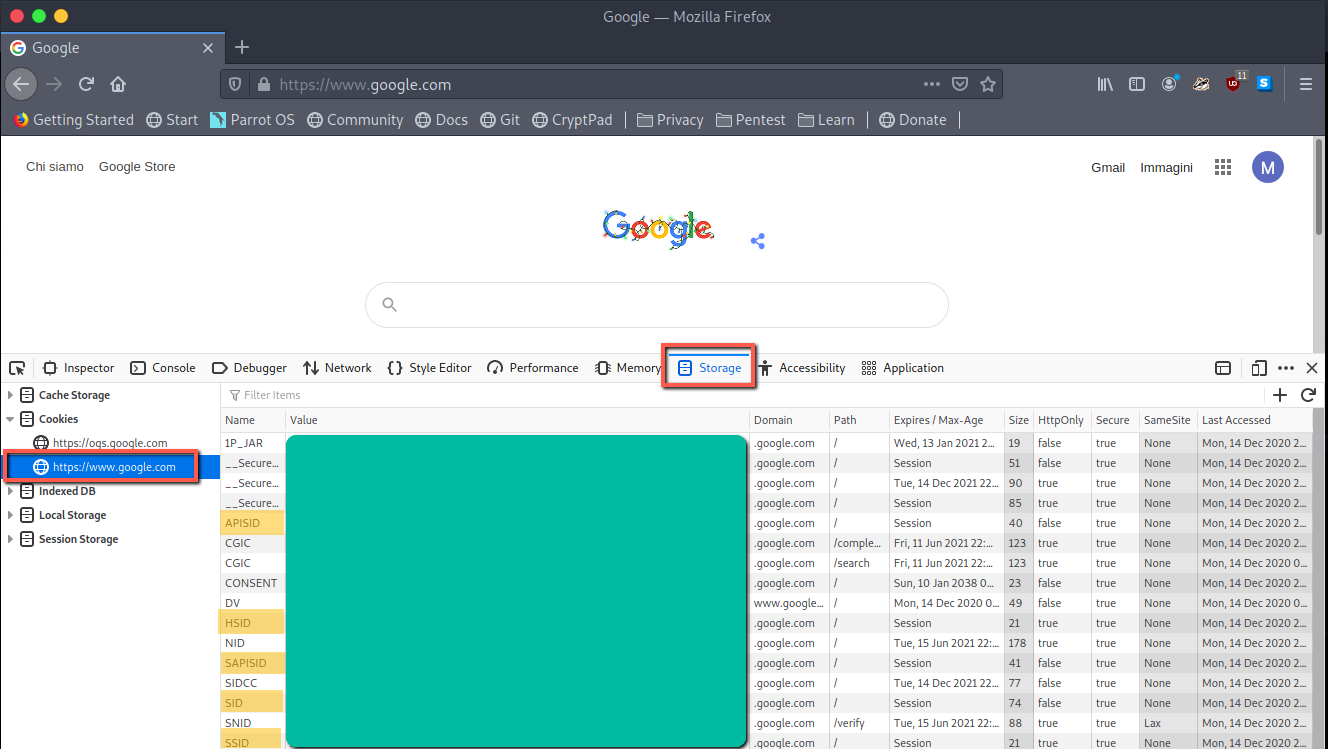Collapse the Cookies tree node
The image size is (1328, 749).
click(x=11, y=419)
